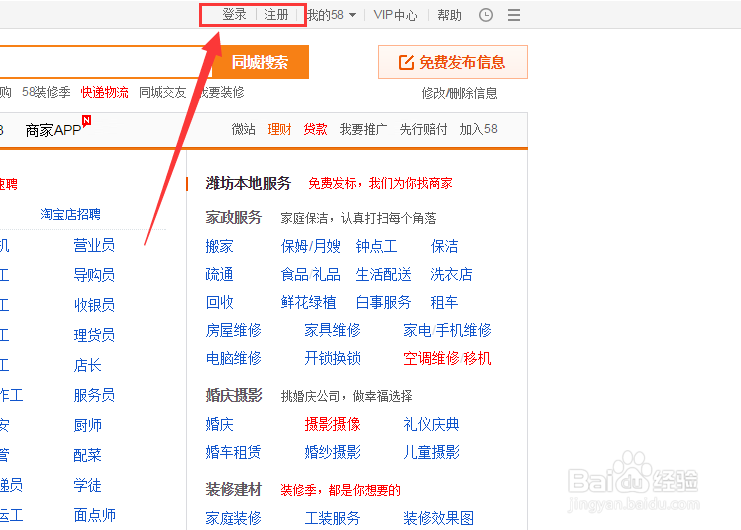Image resolution: width=741 pixels, height=530 pixels.
Task: Focus the search input field
Action: 106,62
